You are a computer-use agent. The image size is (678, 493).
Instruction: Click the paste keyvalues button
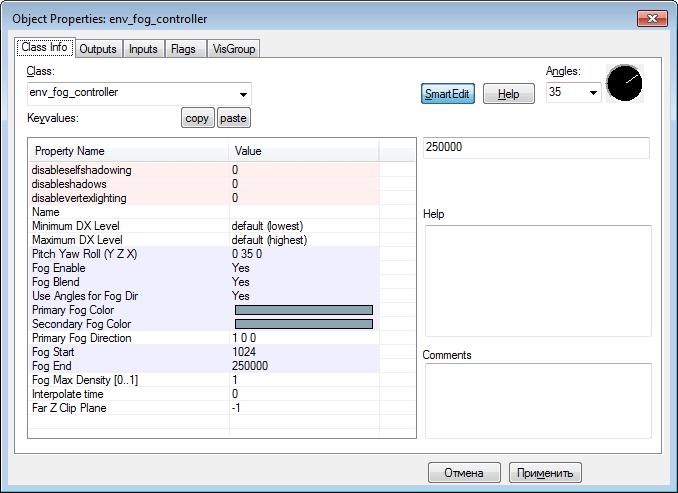click(x=233, y=118)
